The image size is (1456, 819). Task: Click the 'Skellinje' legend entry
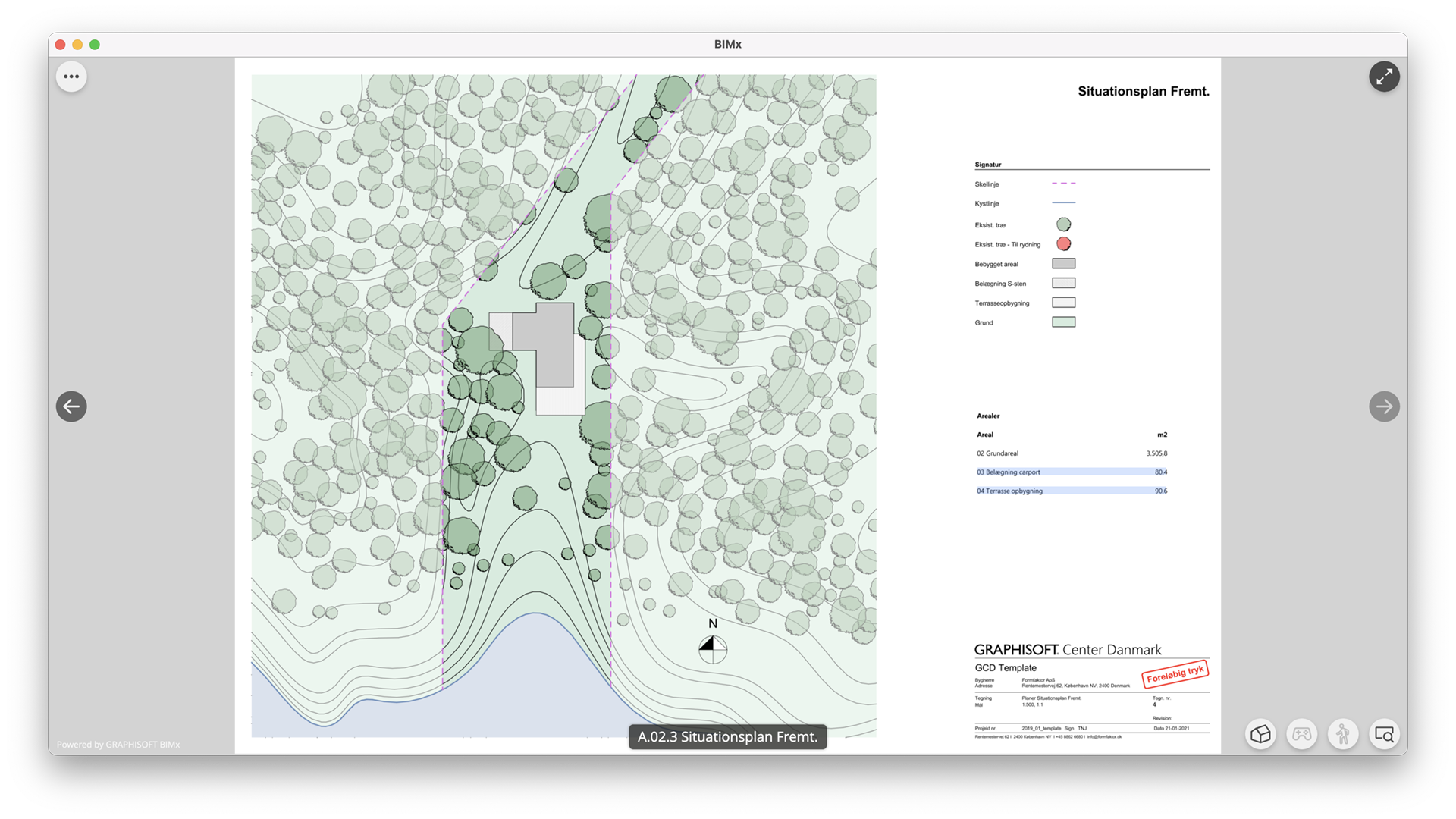(987, 184)
